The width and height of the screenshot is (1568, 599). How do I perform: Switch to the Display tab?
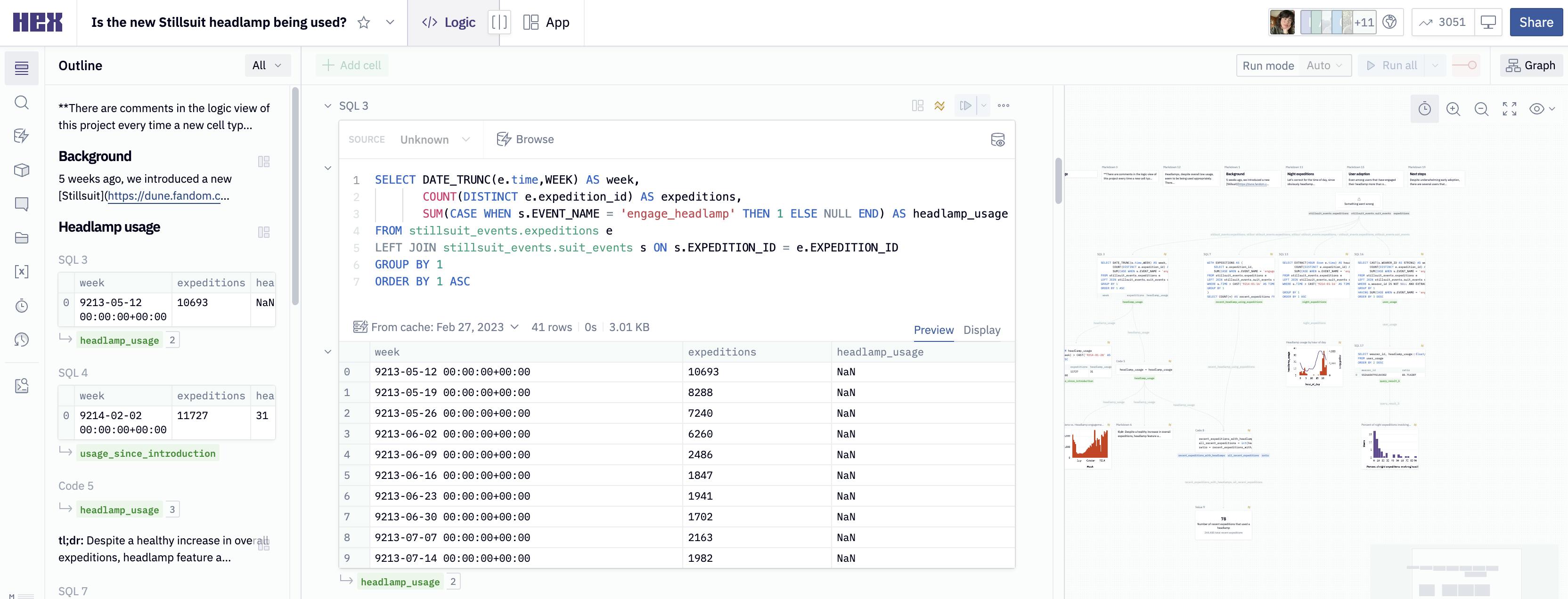(981, 330)
